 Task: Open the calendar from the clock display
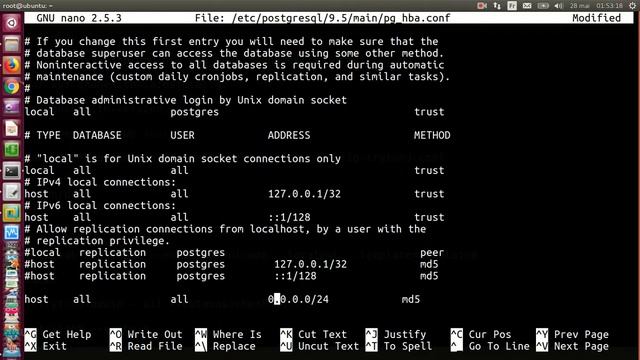[x=596, y=6]
